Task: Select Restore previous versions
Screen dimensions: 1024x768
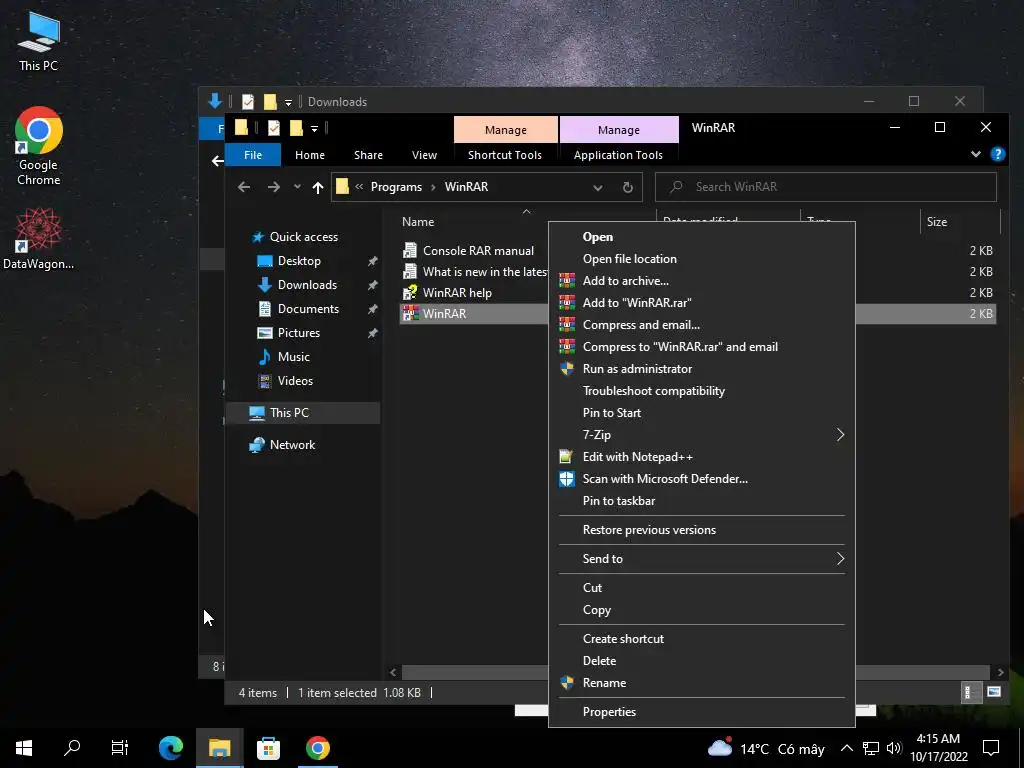Action: coord(702,530)
